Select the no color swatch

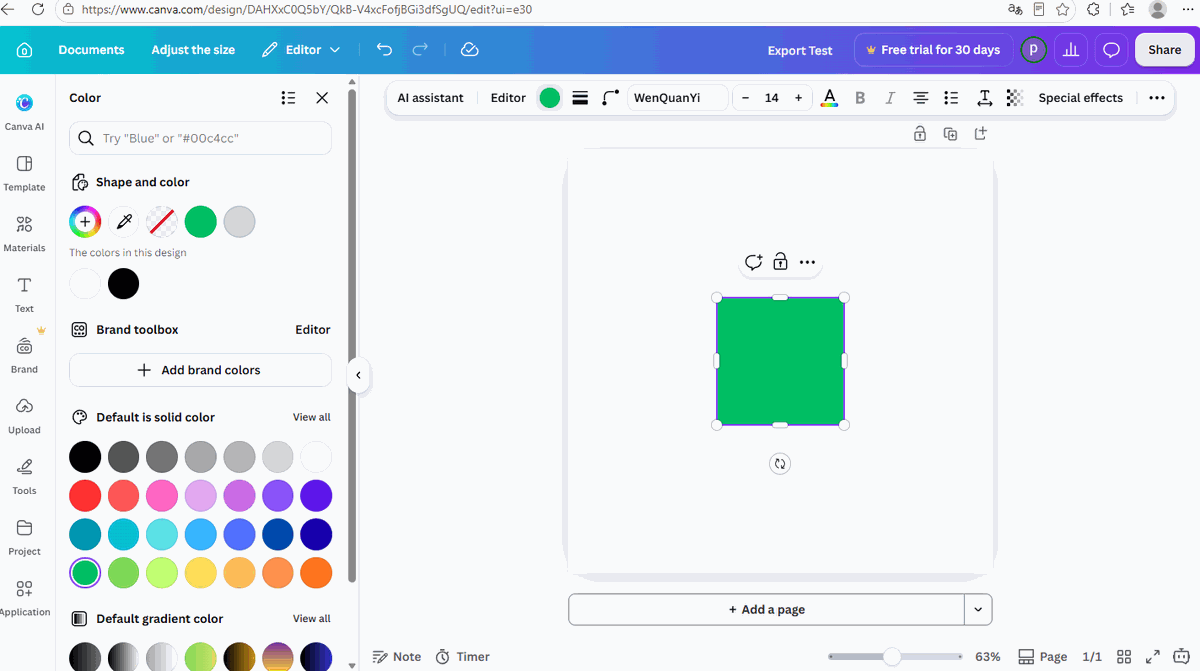coord(162,221)
